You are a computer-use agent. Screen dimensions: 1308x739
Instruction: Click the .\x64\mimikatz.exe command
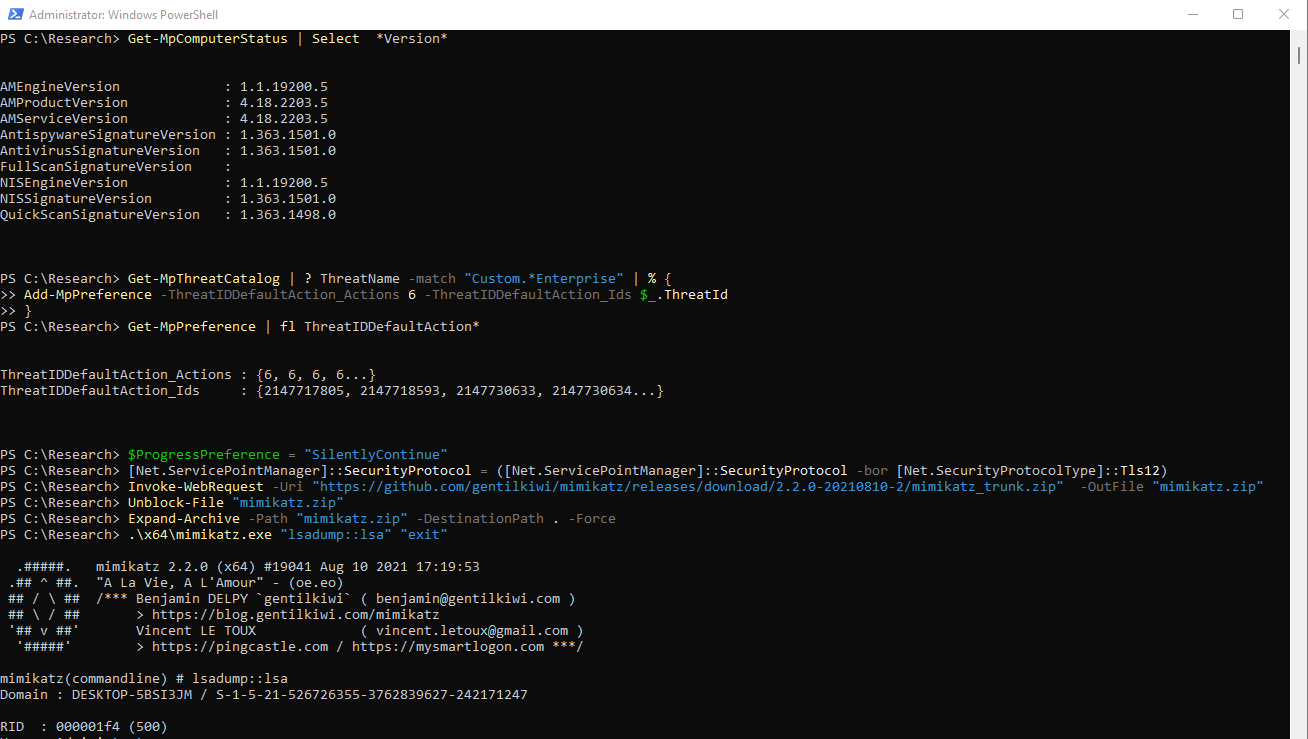(200, 535)
